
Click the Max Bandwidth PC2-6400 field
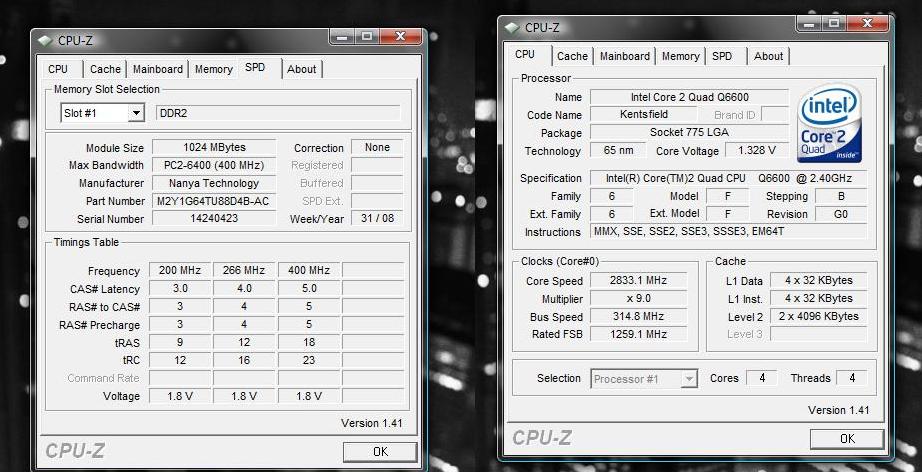point(214,165)
